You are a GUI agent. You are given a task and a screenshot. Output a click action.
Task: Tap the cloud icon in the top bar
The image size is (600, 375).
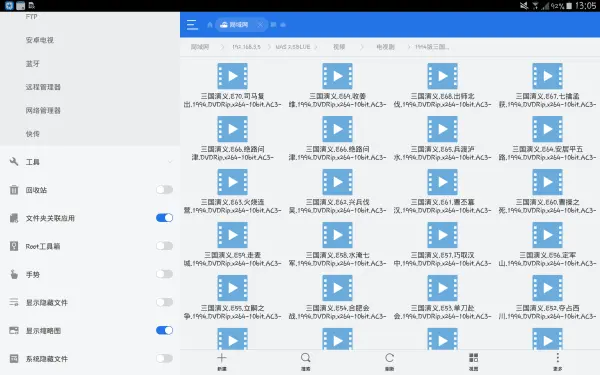click(283, 25)
